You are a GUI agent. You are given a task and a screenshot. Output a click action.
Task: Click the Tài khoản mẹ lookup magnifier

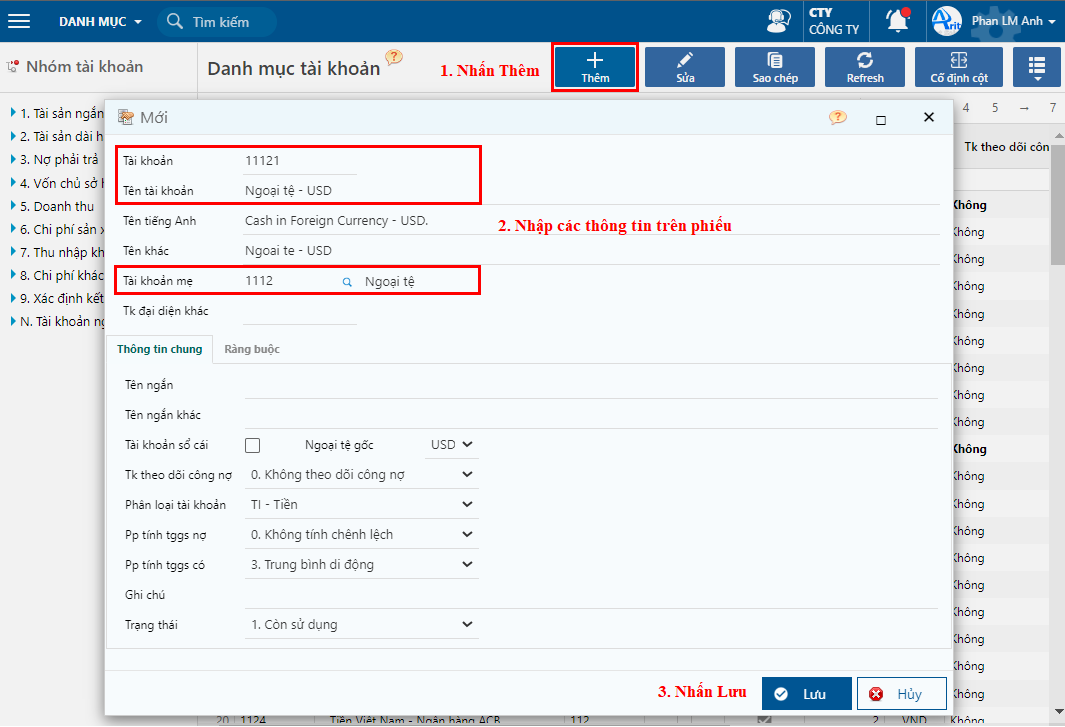pyautogui.click(x=348, y=282)
